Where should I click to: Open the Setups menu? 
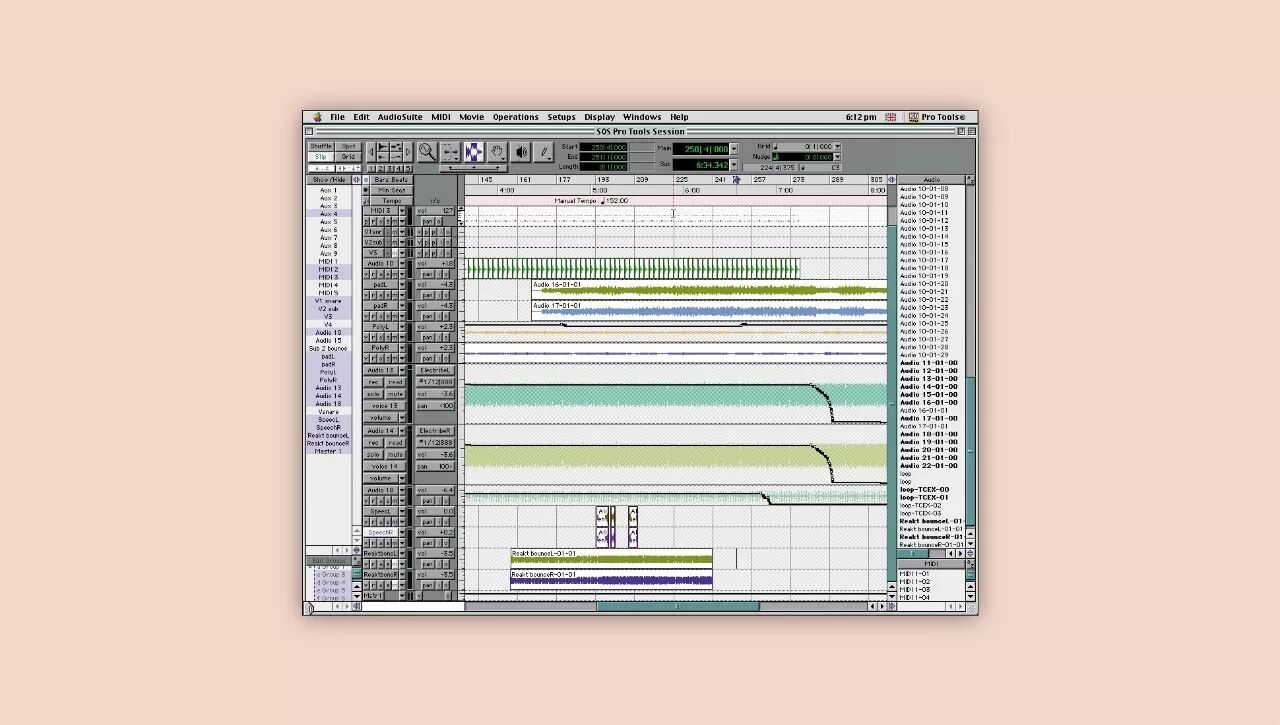561,117
